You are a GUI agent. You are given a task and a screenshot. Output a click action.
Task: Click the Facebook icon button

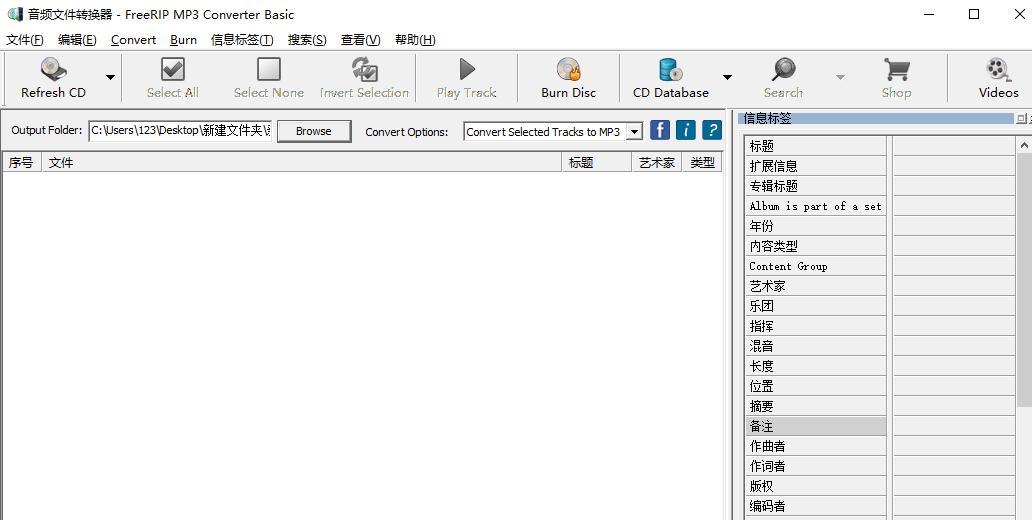coord(659,130)
